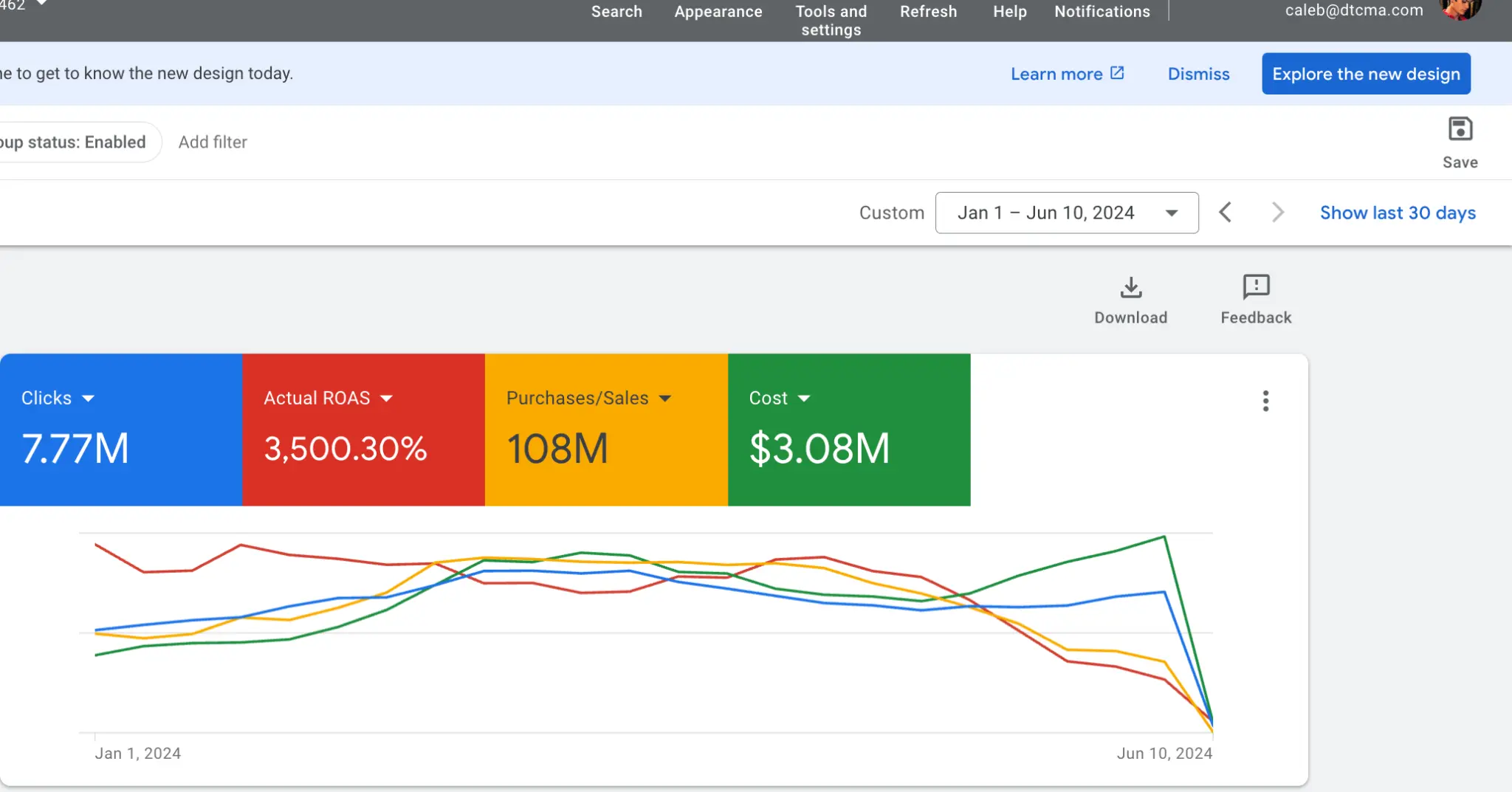1512x792 pixels.
Task: Open the Notifications panel
Action: [1102, 11]
